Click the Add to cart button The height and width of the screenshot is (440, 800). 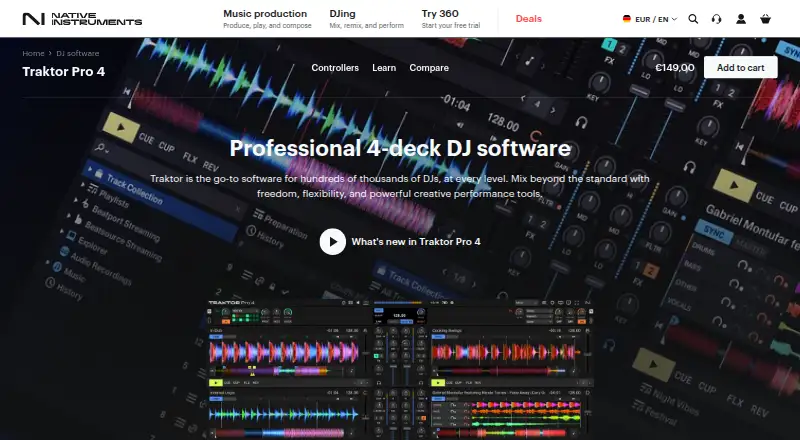tap(740, 67)
